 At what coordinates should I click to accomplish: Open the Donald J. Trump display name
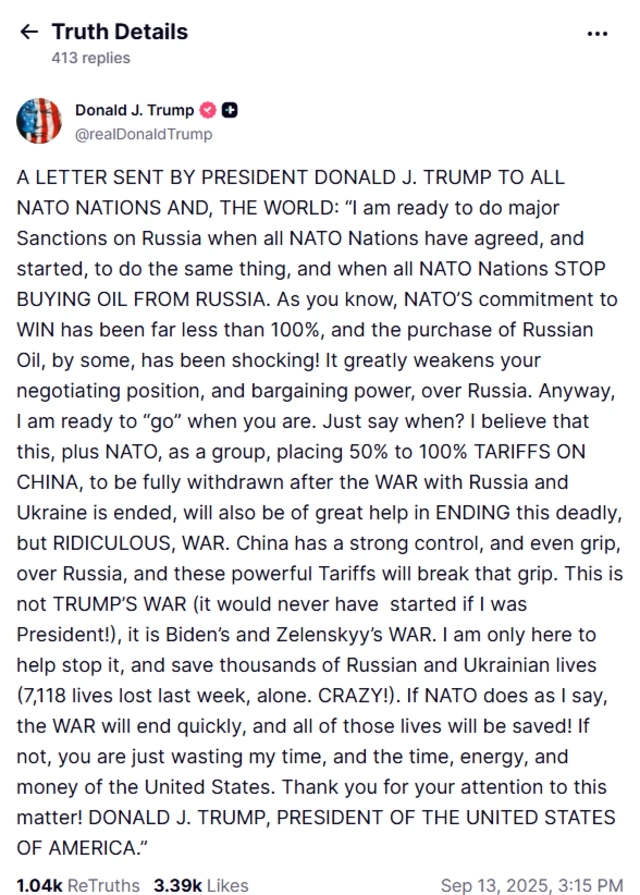click(134, 110)
